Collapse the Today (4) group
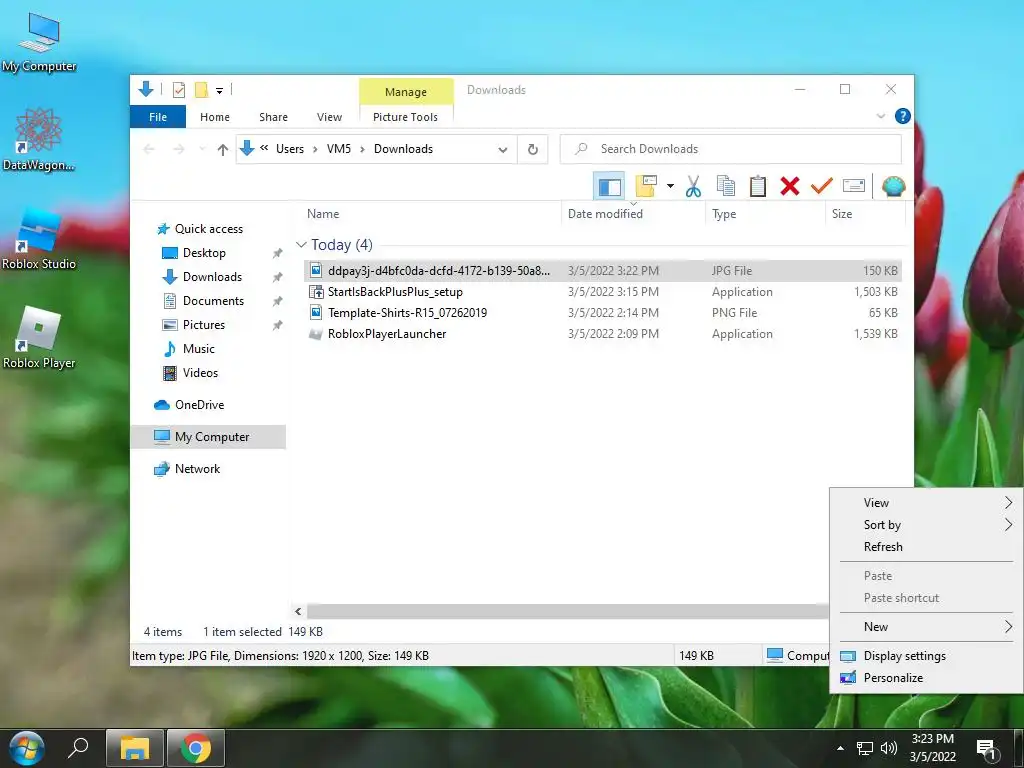 (x=301, y=245)
